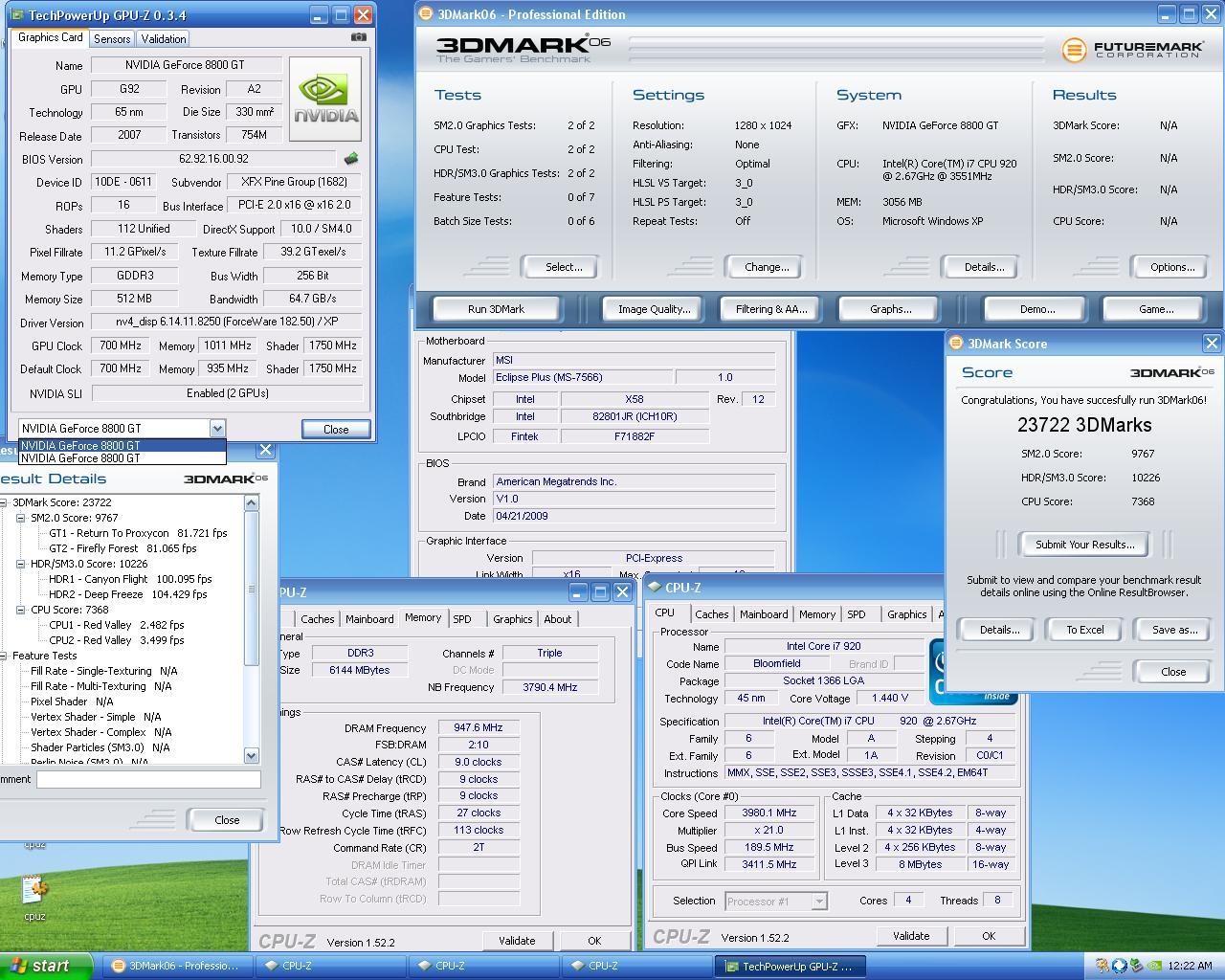Open the Graphics Card tab in GPU-Z
Image resolution: width=1225 pixels, height=980 pixels.
pos(51,37)
